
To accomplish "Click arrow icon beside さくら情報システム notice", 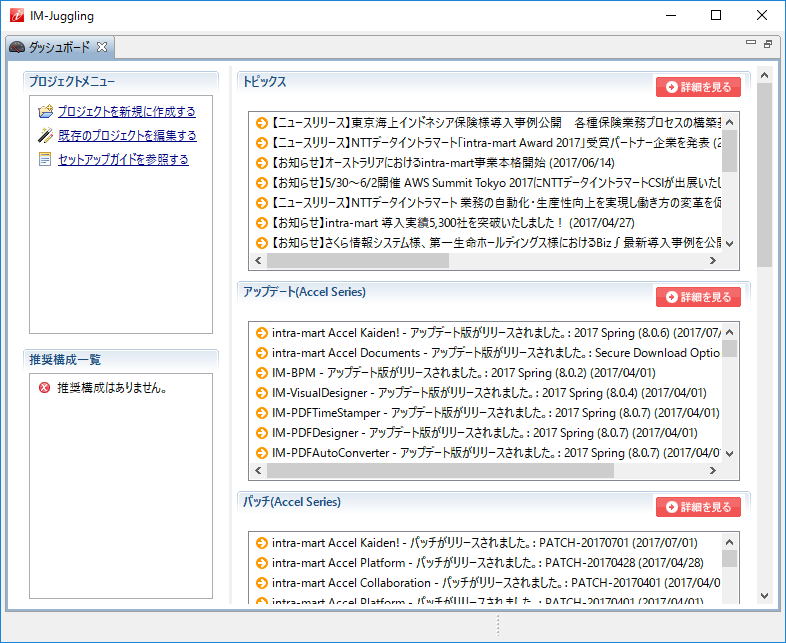I will [x=262, y=243].
